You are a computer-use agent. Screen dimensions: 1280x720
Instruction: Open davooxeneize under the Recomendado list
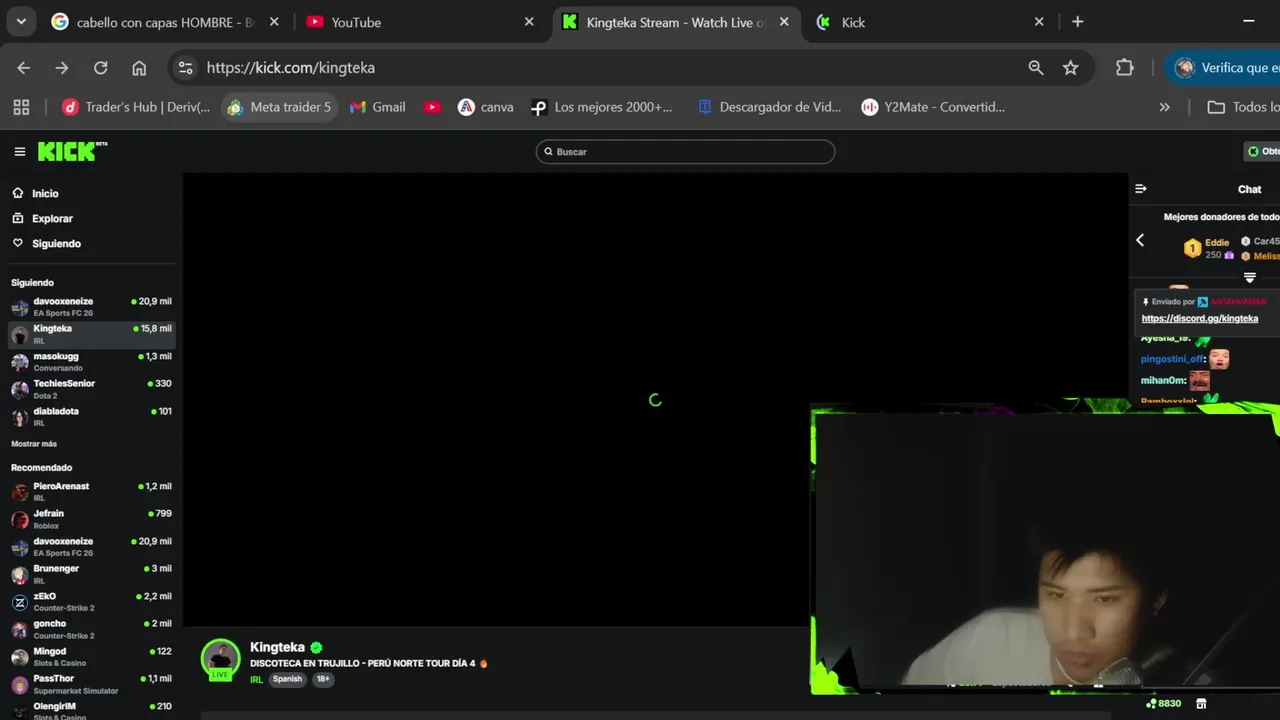pos(91,547)
